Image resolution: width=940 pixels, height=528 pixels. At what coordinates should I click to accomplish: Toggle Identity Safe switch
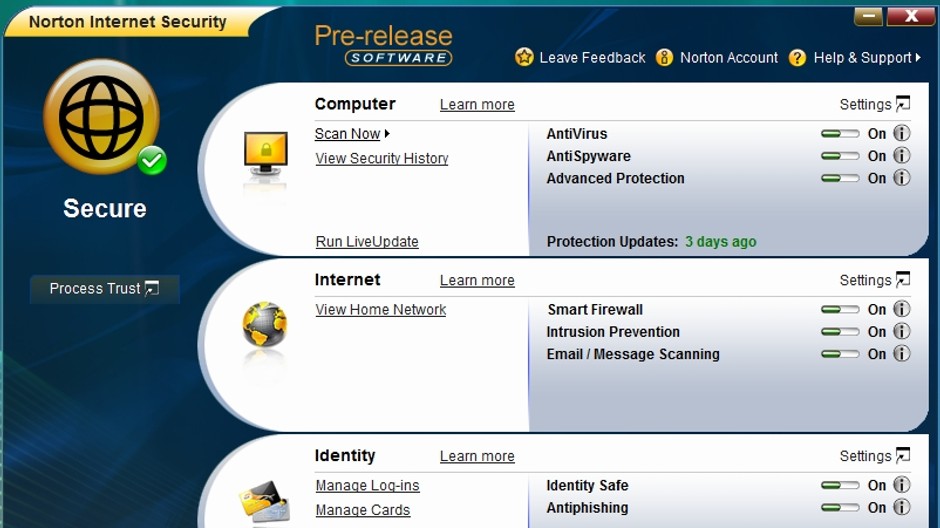pos(840,485)
